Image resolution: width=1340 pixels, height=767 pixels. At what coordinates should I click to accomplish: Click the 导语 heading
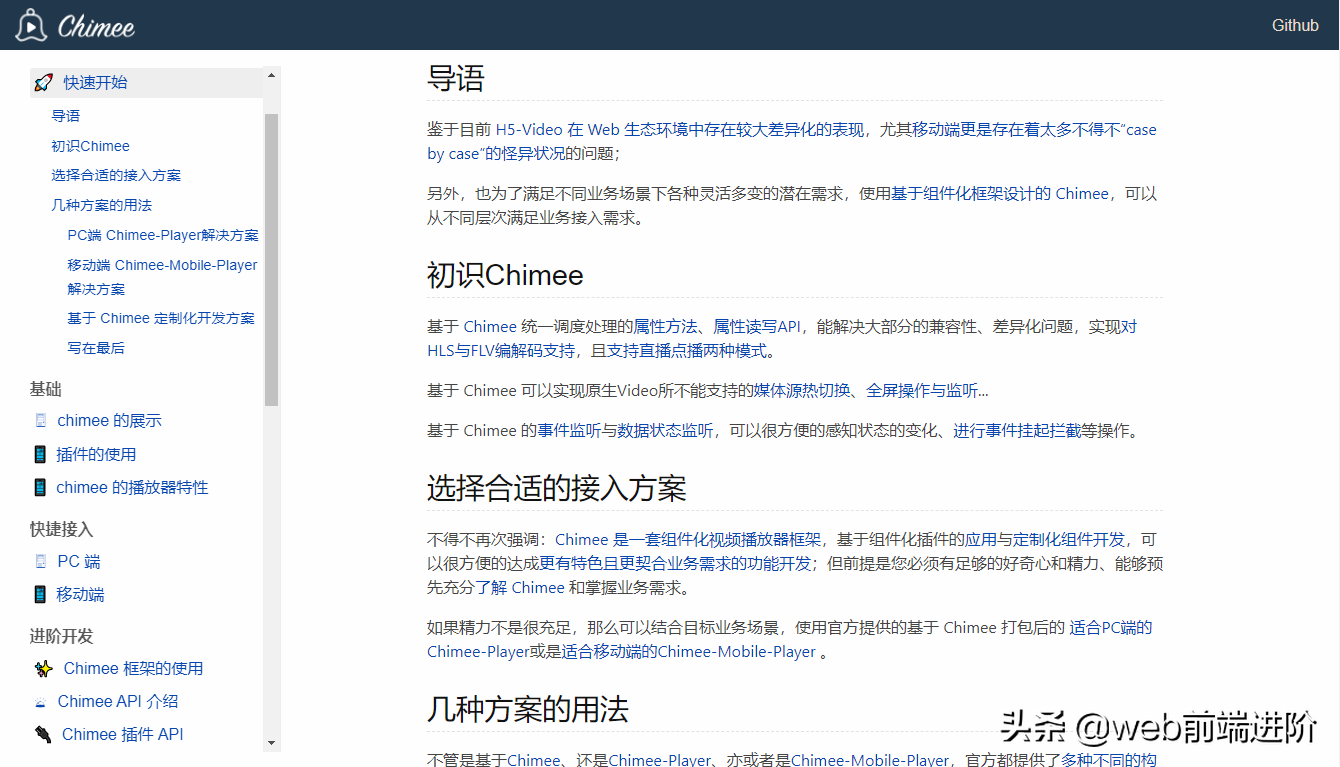[x=456, y=78]
